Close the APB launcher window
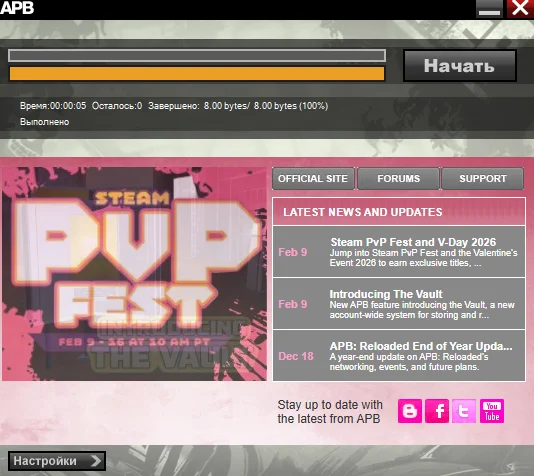The height and width of the screenshot is (476, 534). (520, 8)
